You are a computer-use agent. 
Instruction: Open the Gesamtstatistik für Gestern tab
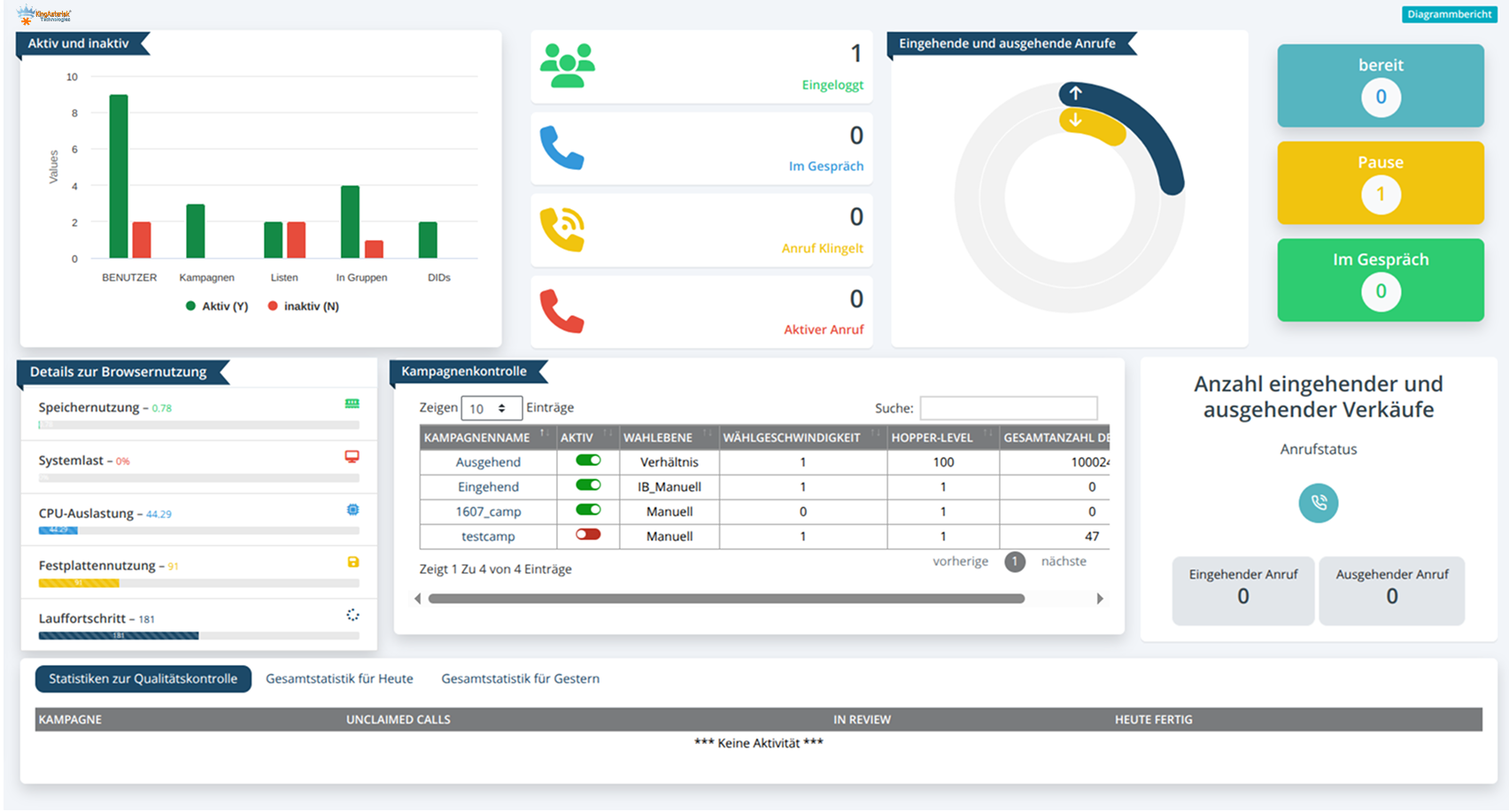[520, 679]
